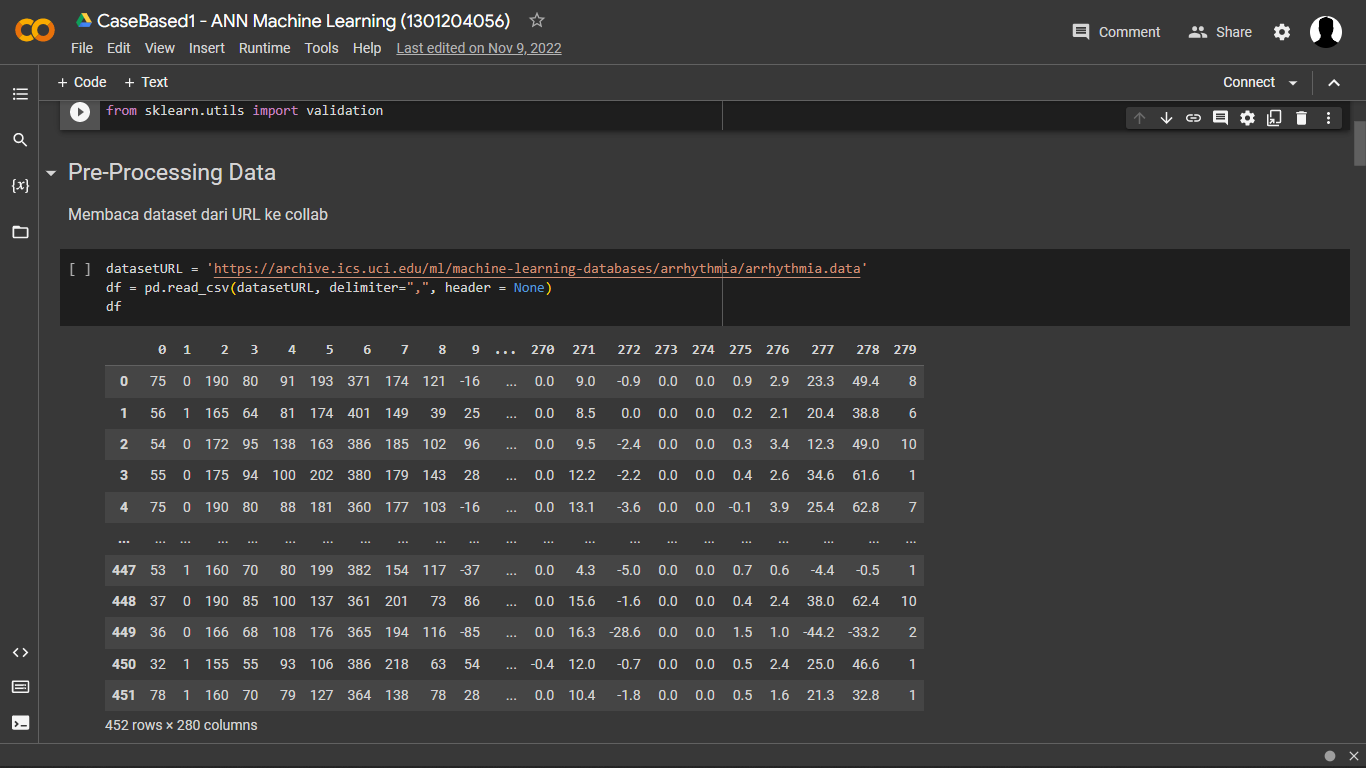Run the sklearn import cell

click(80, 112)
